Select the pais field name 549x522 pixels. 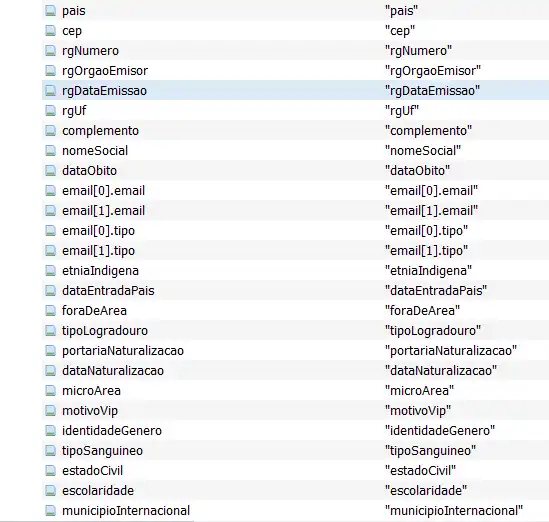[74, 11]
